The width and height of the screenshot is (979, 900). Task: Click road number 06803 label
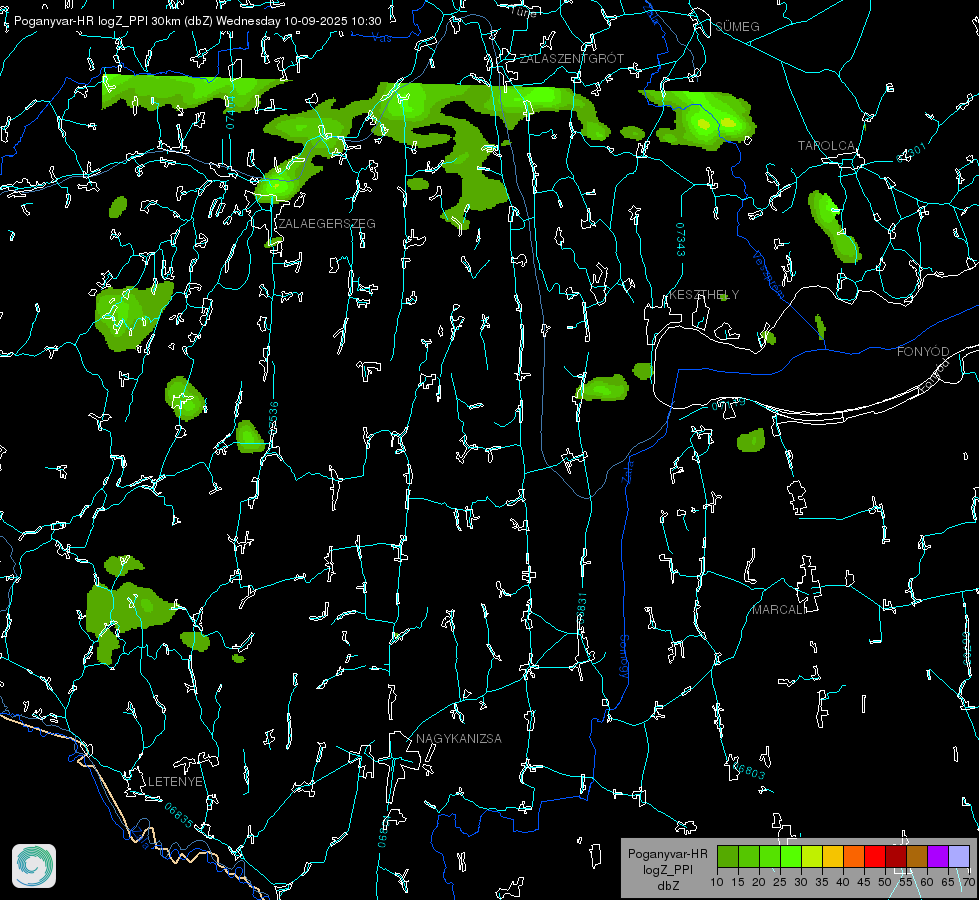(749, 769)
